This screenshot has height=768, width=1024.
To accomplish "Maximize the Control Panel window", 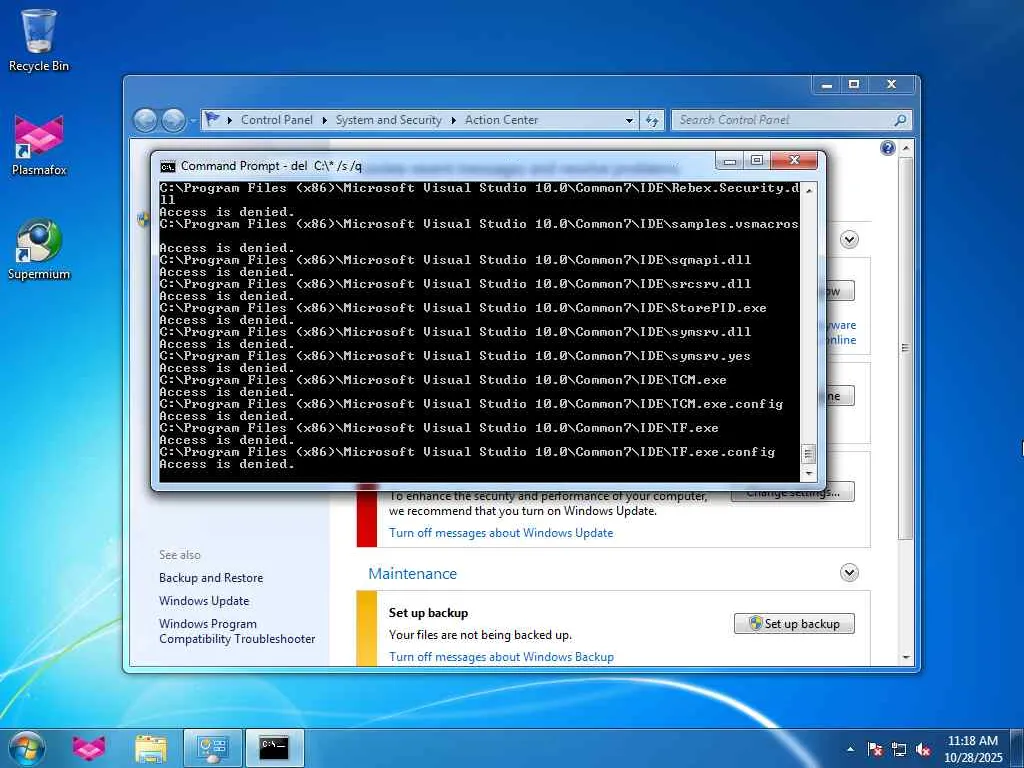I will [854, 84].
